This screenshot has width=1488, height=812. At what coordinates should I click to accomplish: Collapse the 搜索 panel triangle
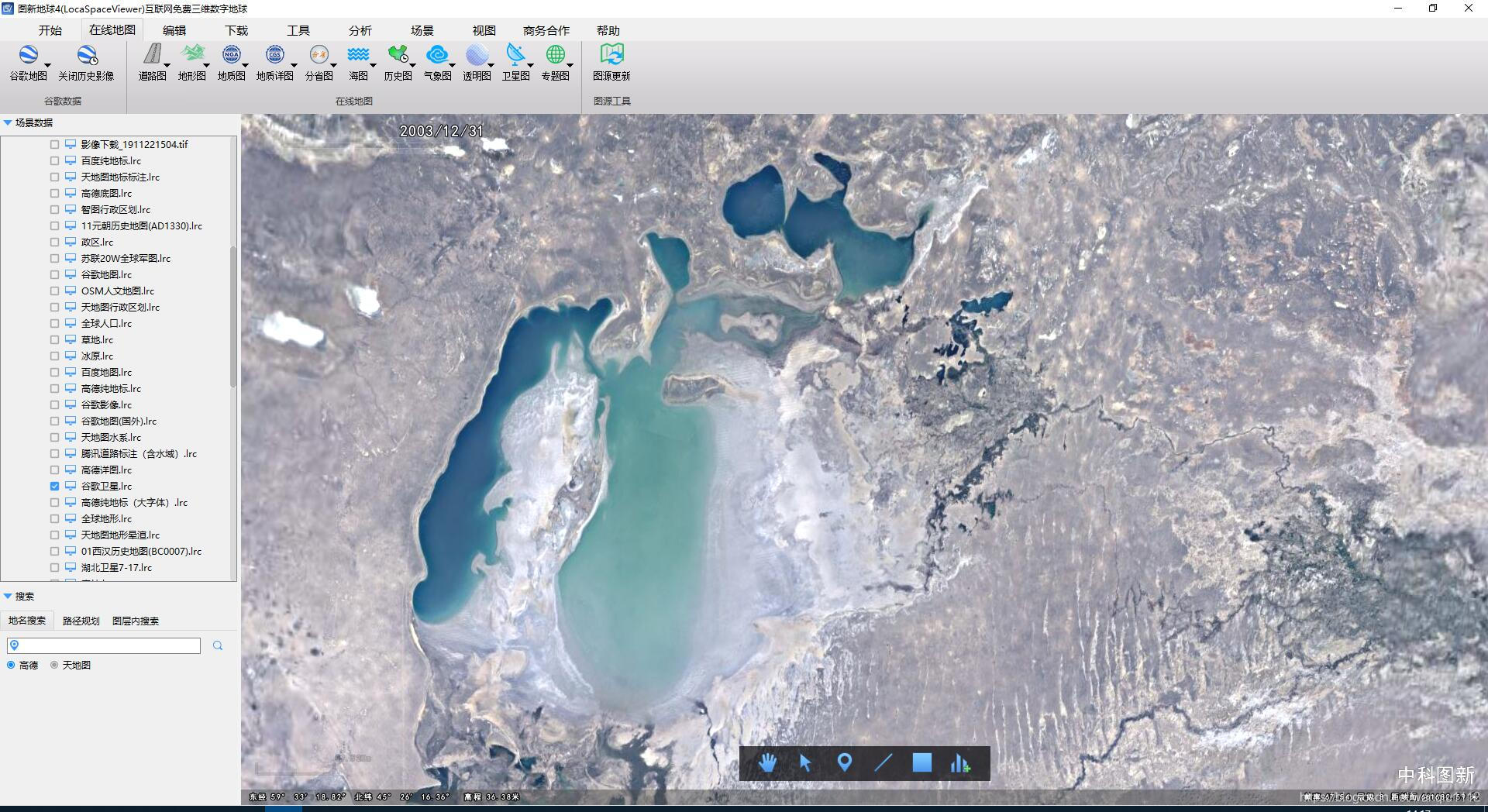pyautogui.click(x=8, y=596)
